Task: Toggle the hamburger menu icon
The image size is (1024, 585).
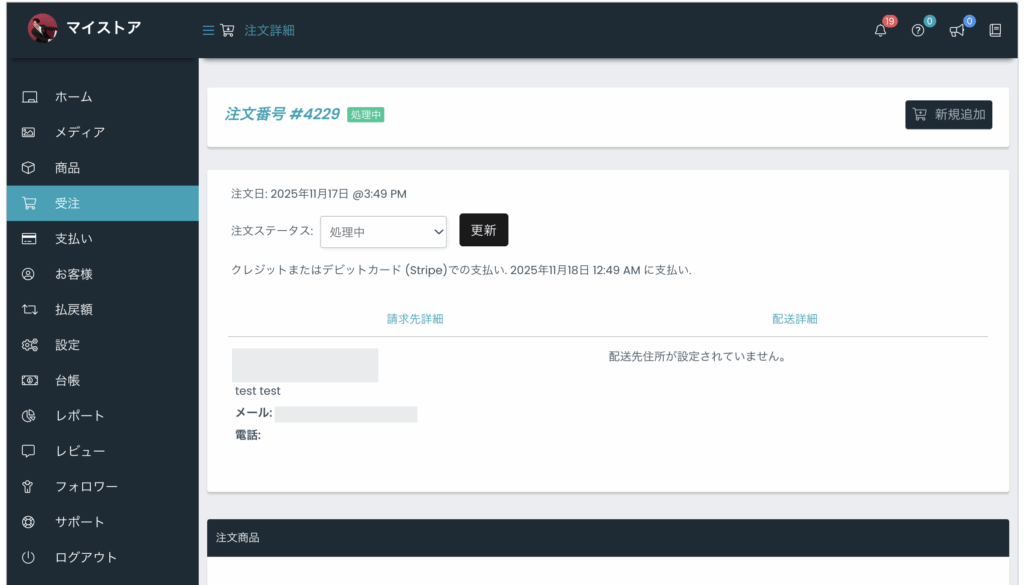Action: click(x=208, y=30)
